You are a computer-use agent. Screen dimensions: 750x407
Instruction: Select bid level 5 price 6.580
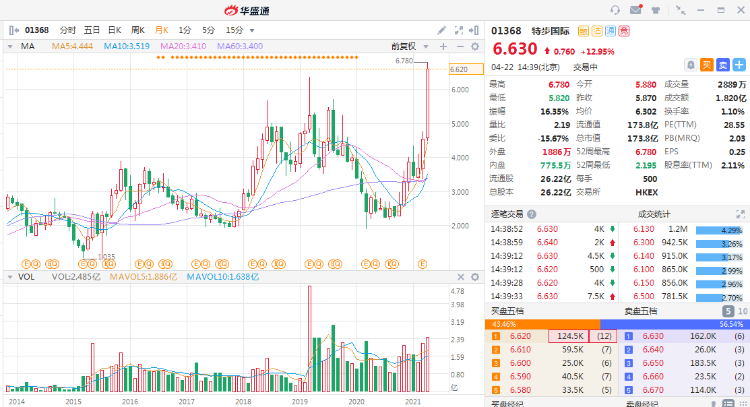(520, 390)
